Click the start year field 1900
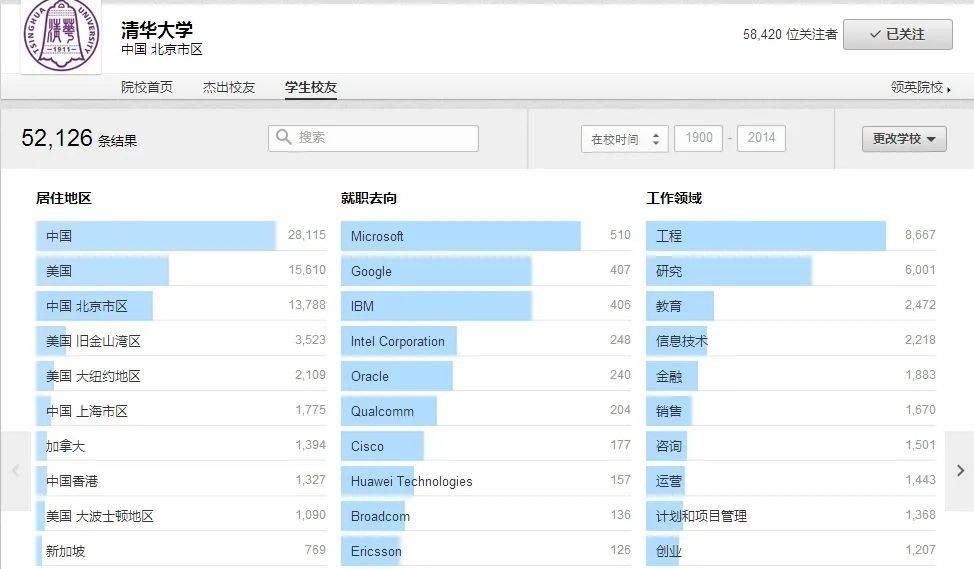This screenshot has height=569, width=974. coord(698,138)
